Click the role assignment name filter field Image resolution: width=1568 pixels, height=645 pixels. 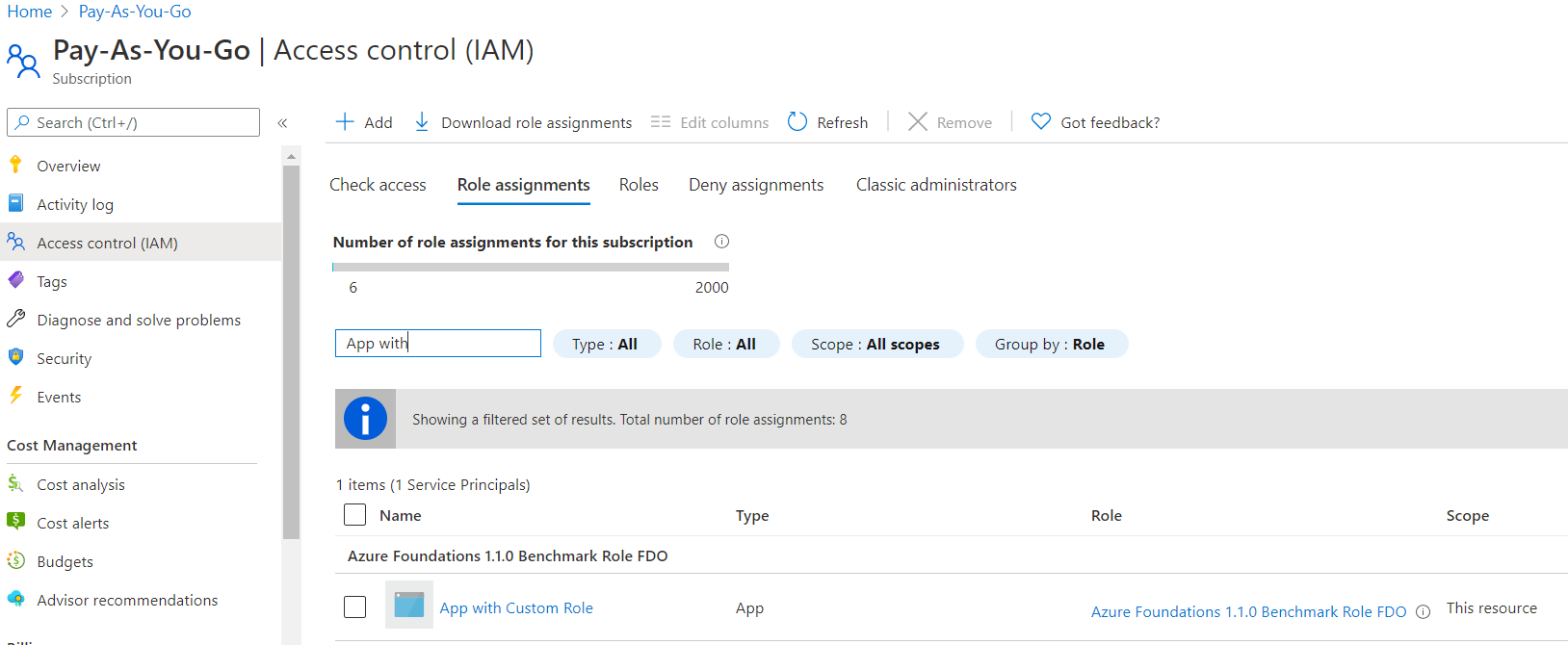tap(438, 344)
